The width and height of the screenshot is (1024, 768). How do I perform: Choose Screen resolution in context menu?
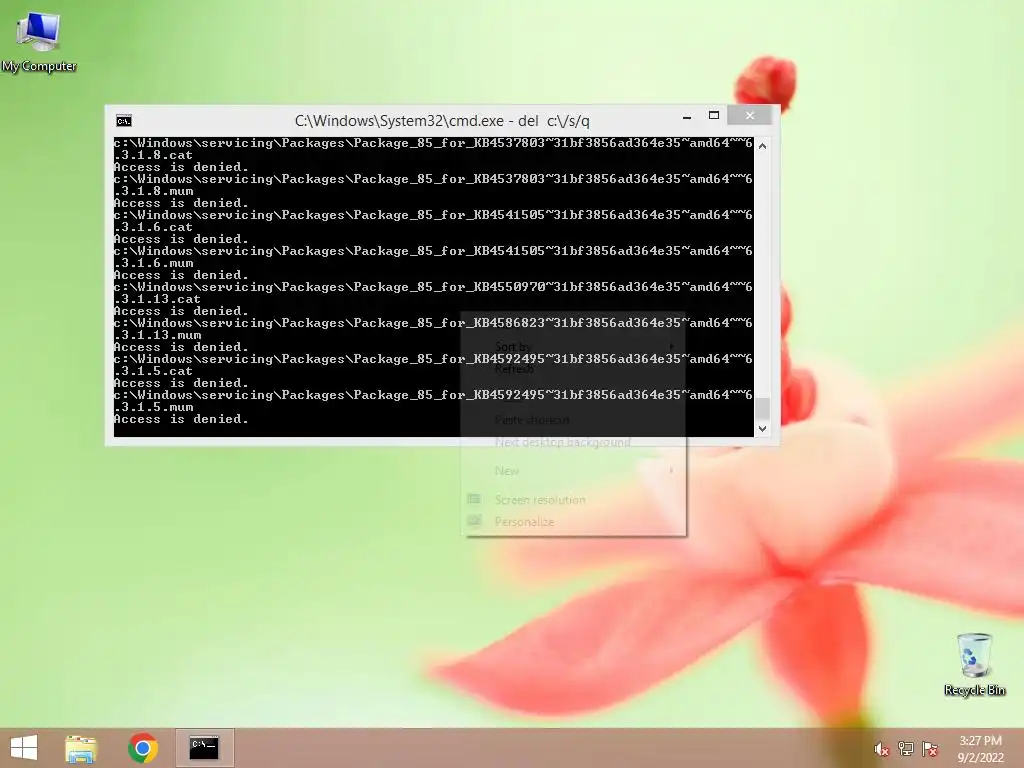pyautogui.click(x=540, y=500)
